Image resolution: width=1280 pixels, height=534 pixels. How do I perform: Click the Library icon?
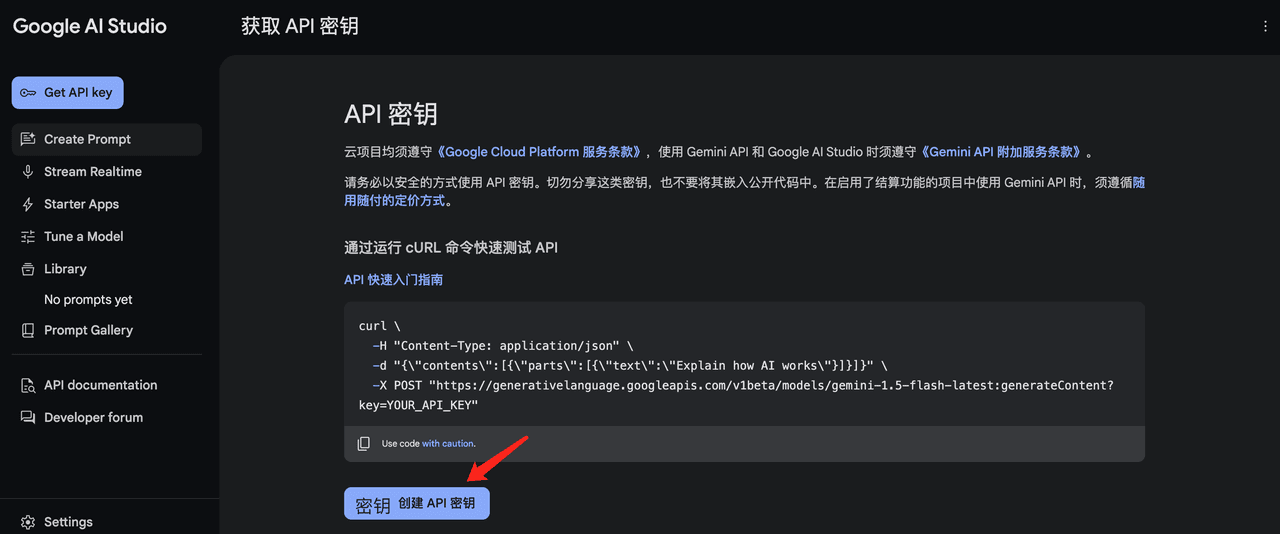click(x=28, y=269)
